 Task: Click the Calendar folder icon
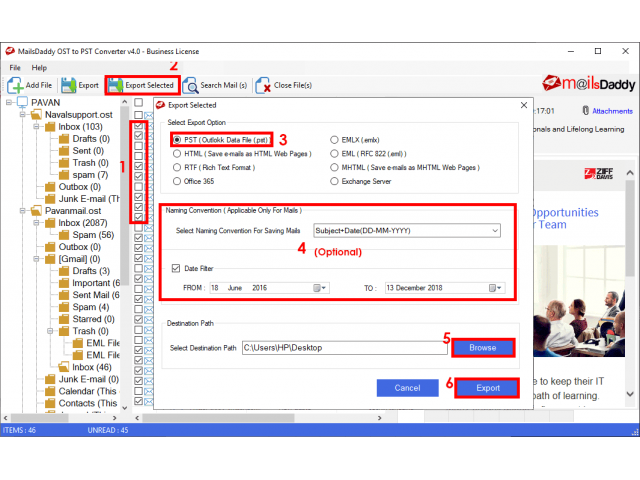tap(50, 391)
